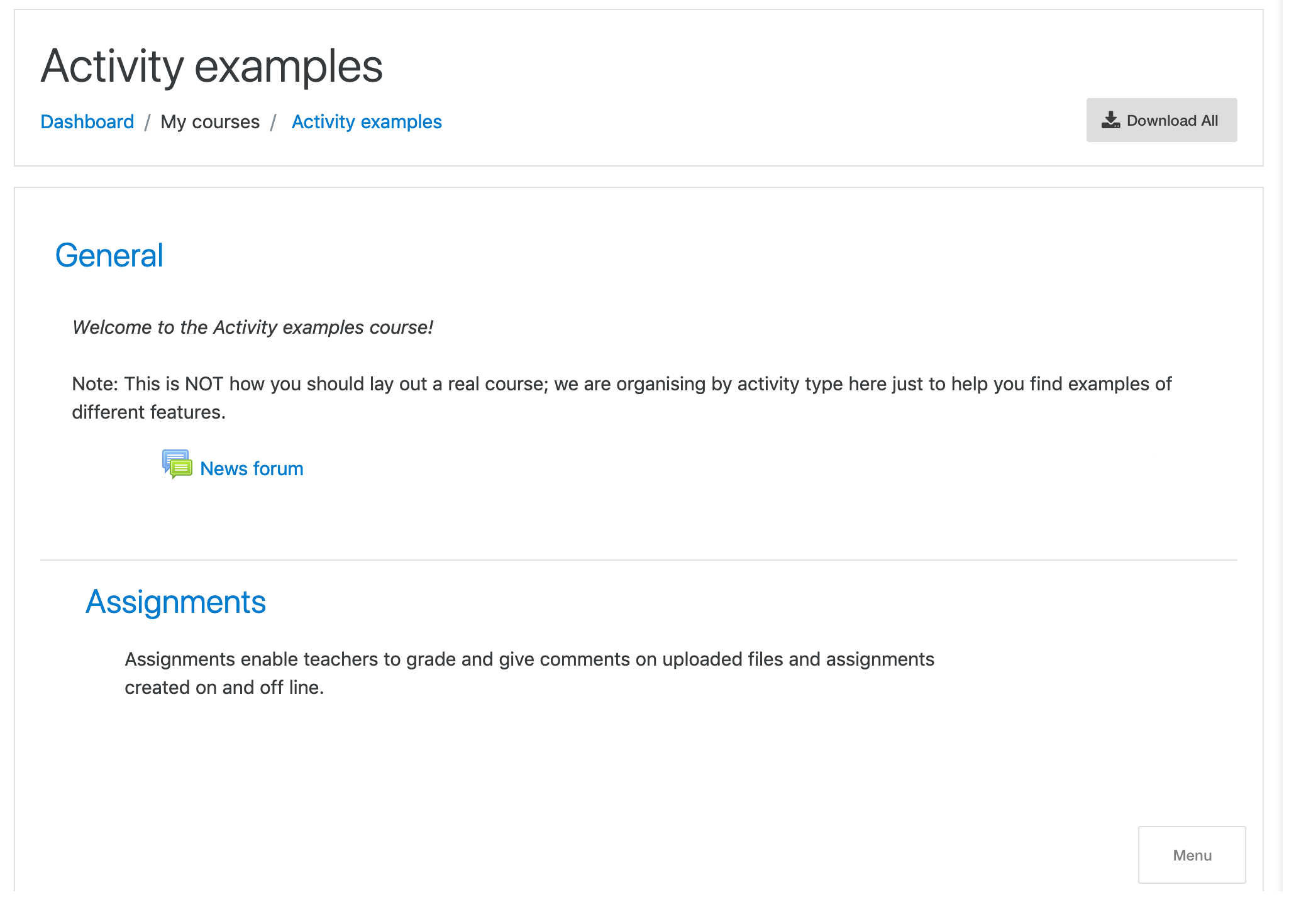Go to Dashboard breadcrumb link
This screenshot has height=924, width=1289.
pyautogui.click(x=87, y=122)
